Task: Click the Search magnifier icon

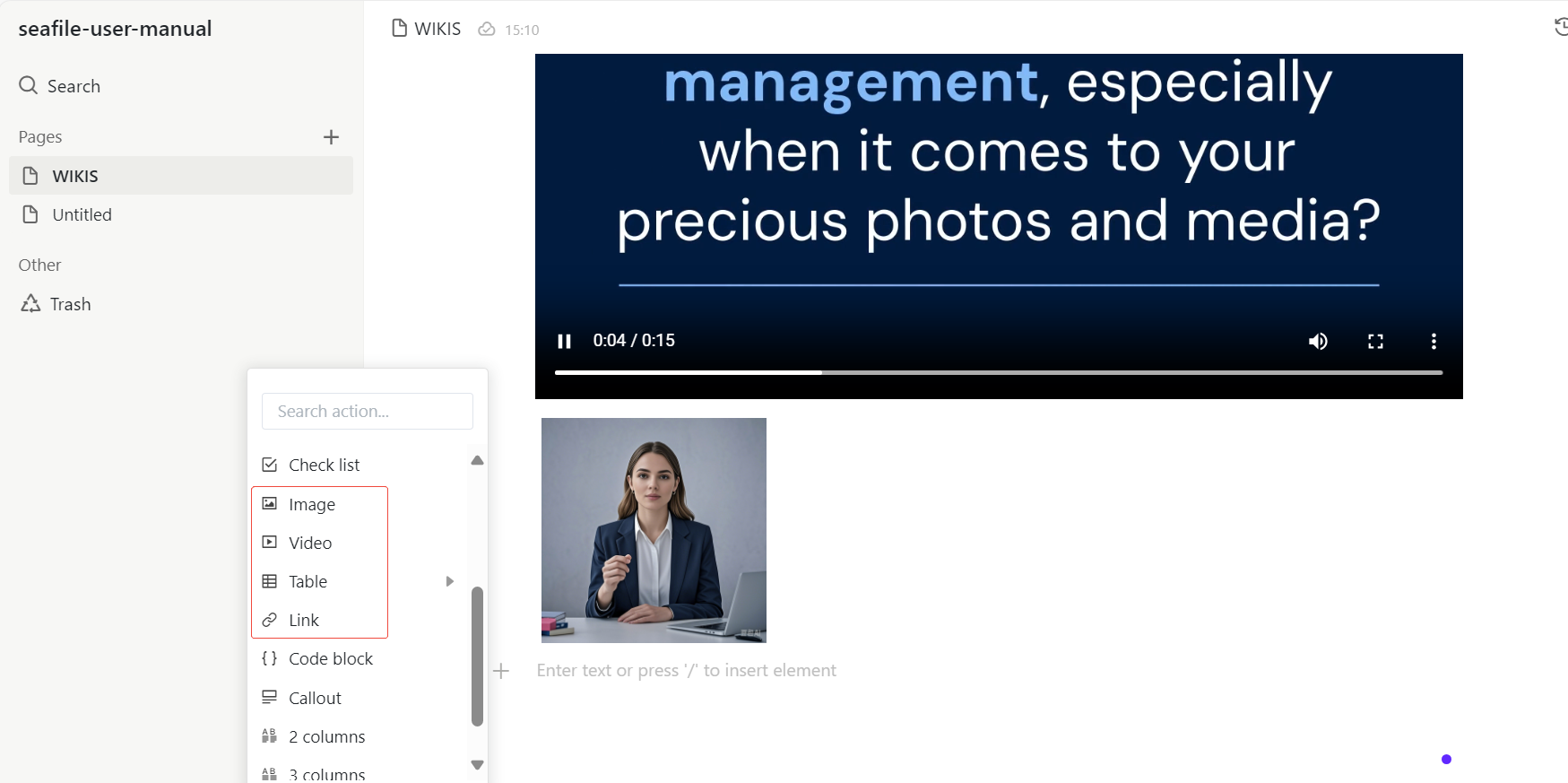Action: (x=29, y=85)
